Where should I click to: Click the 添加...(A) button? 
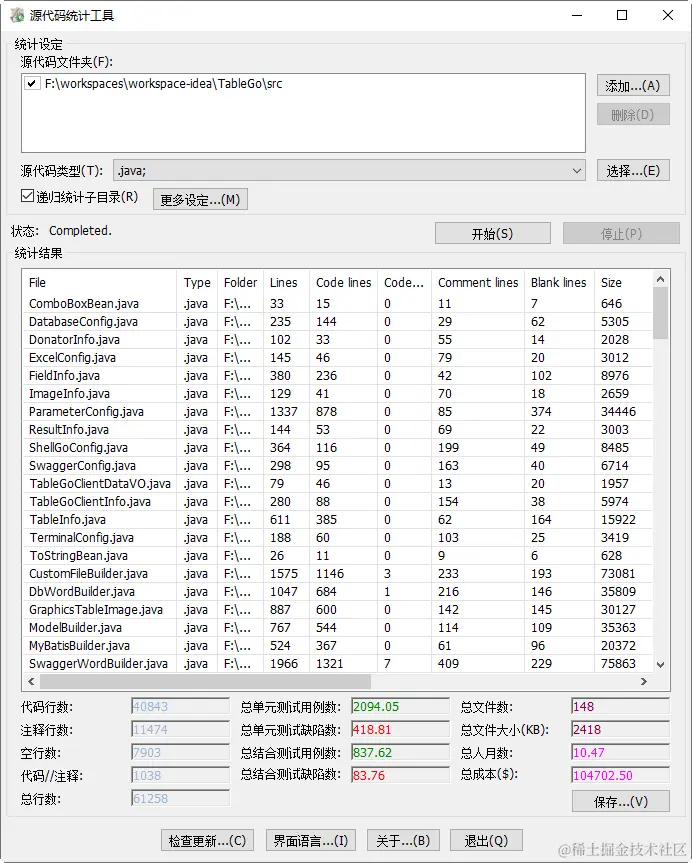click(x=633, y=86)
